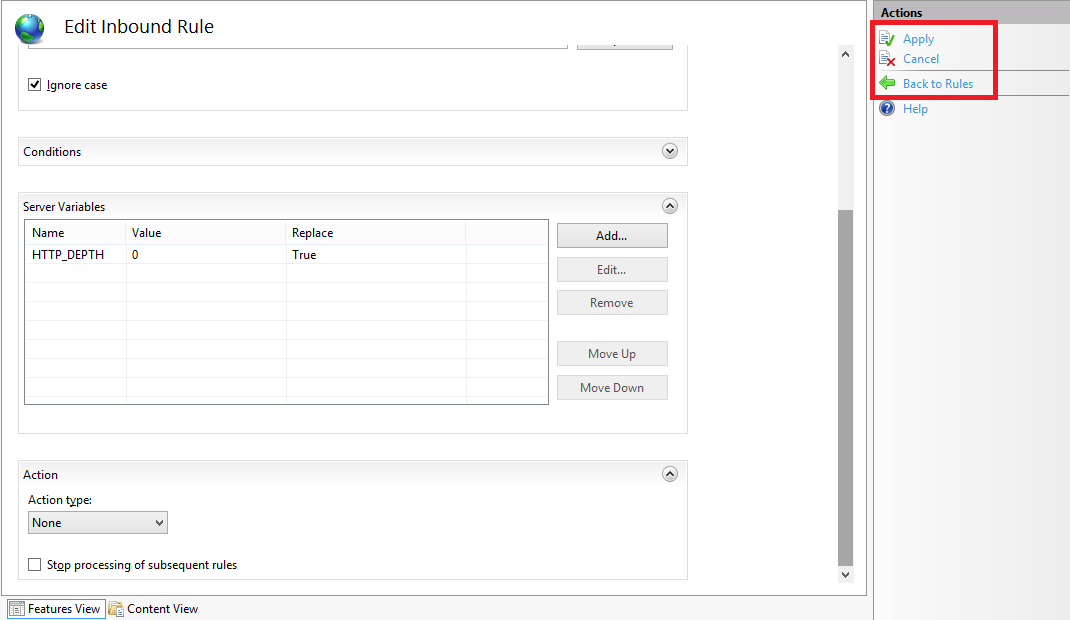Open the Help link in Actions

click(915, 109)
